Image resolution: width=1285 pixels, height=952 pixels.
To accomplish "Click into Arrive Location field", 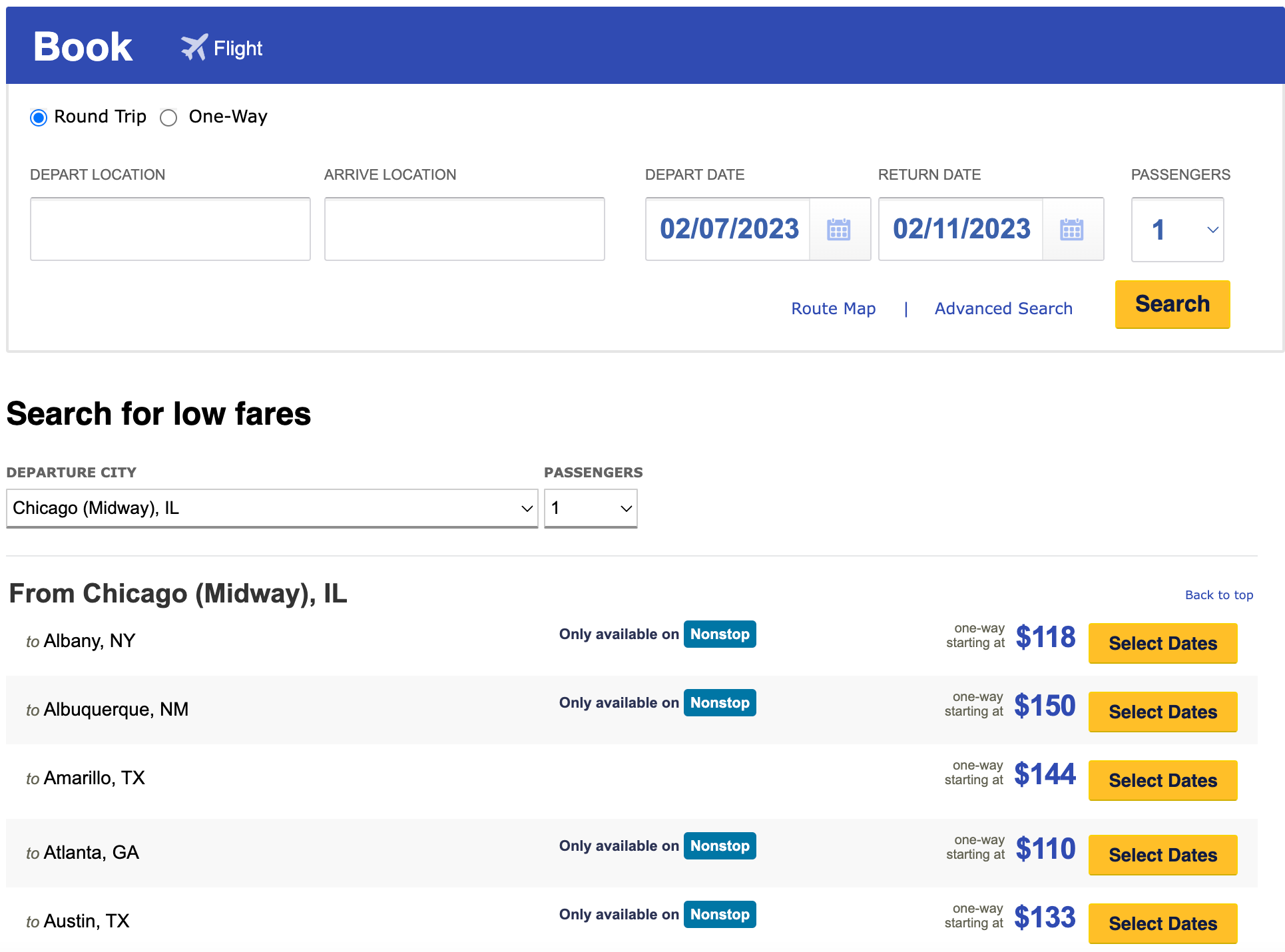I will pos(464,229).
